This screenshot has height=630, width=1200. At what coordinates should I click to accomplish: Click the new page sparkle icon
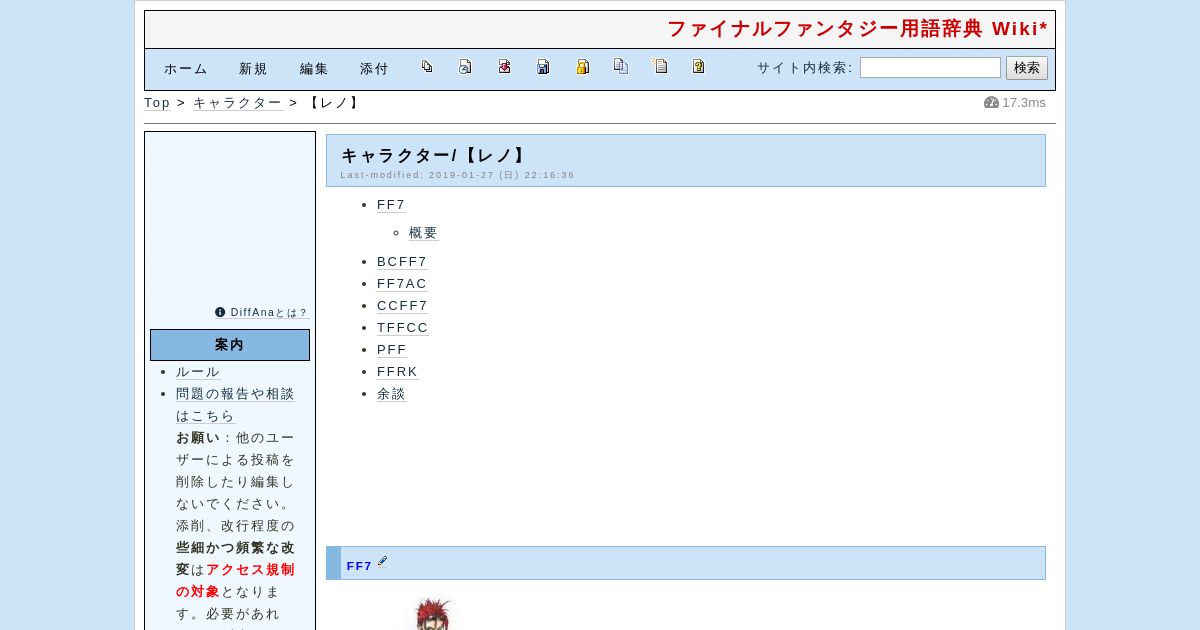pos(660,67)
